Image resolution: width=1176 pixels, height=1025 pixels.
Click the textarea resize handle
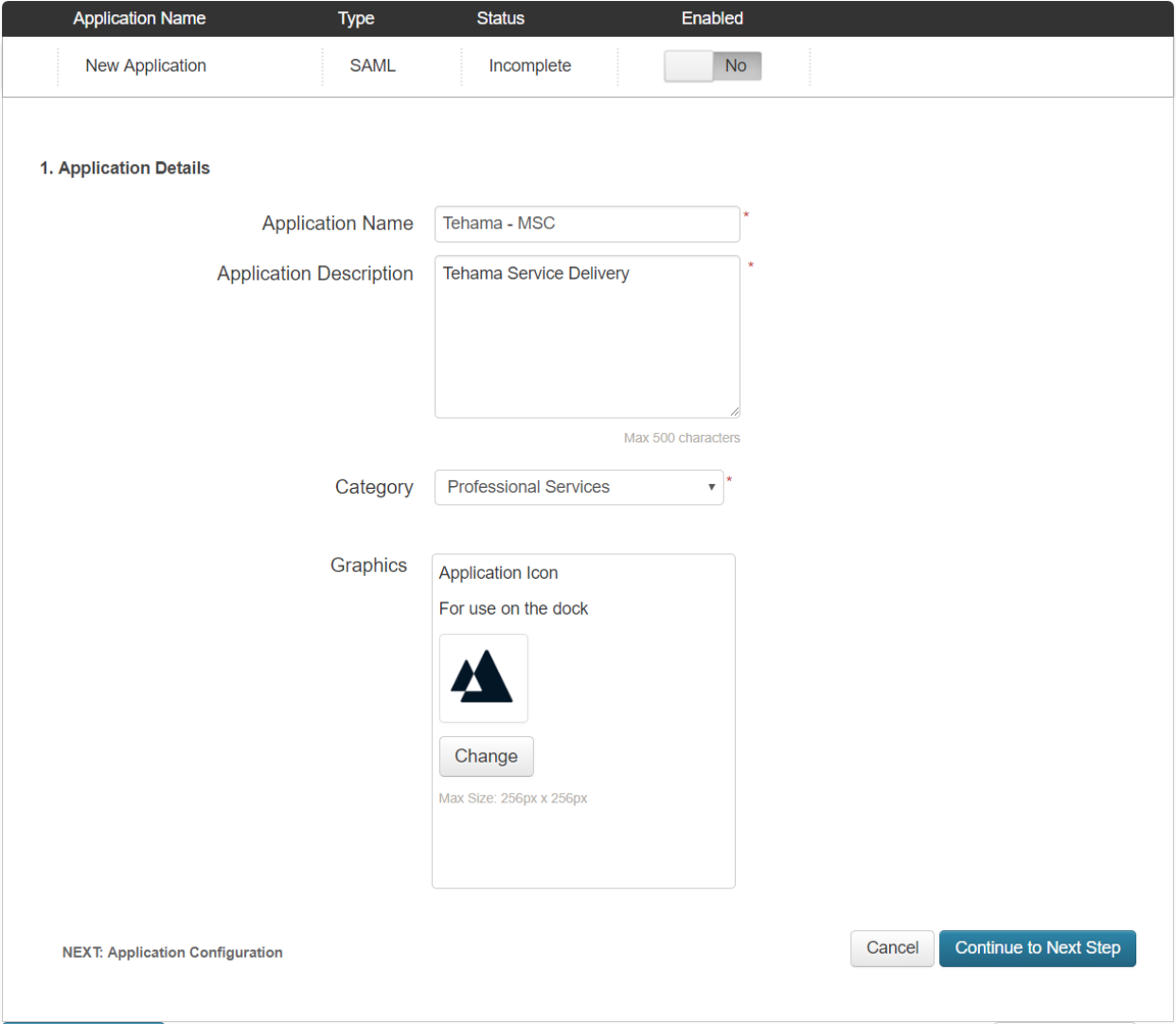coord(735,410)
